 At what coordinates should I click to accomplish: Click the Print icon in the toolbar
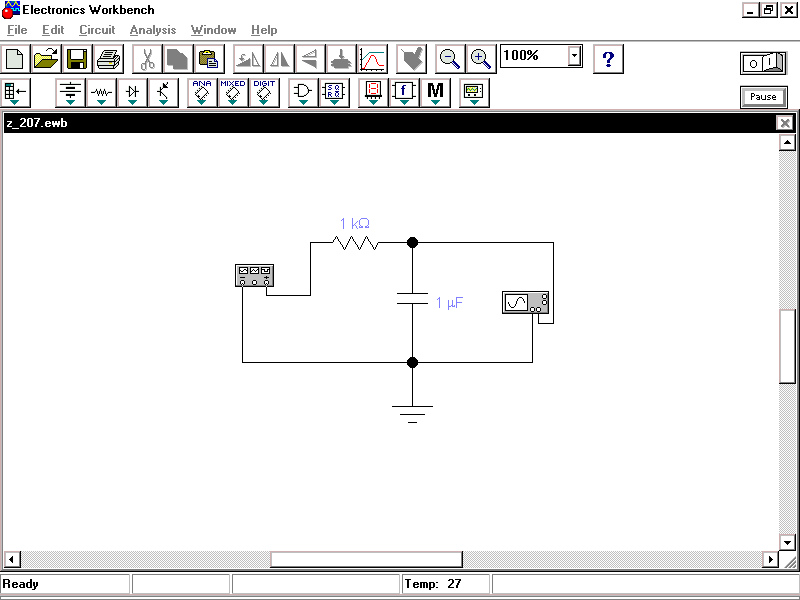click(108, 58)
